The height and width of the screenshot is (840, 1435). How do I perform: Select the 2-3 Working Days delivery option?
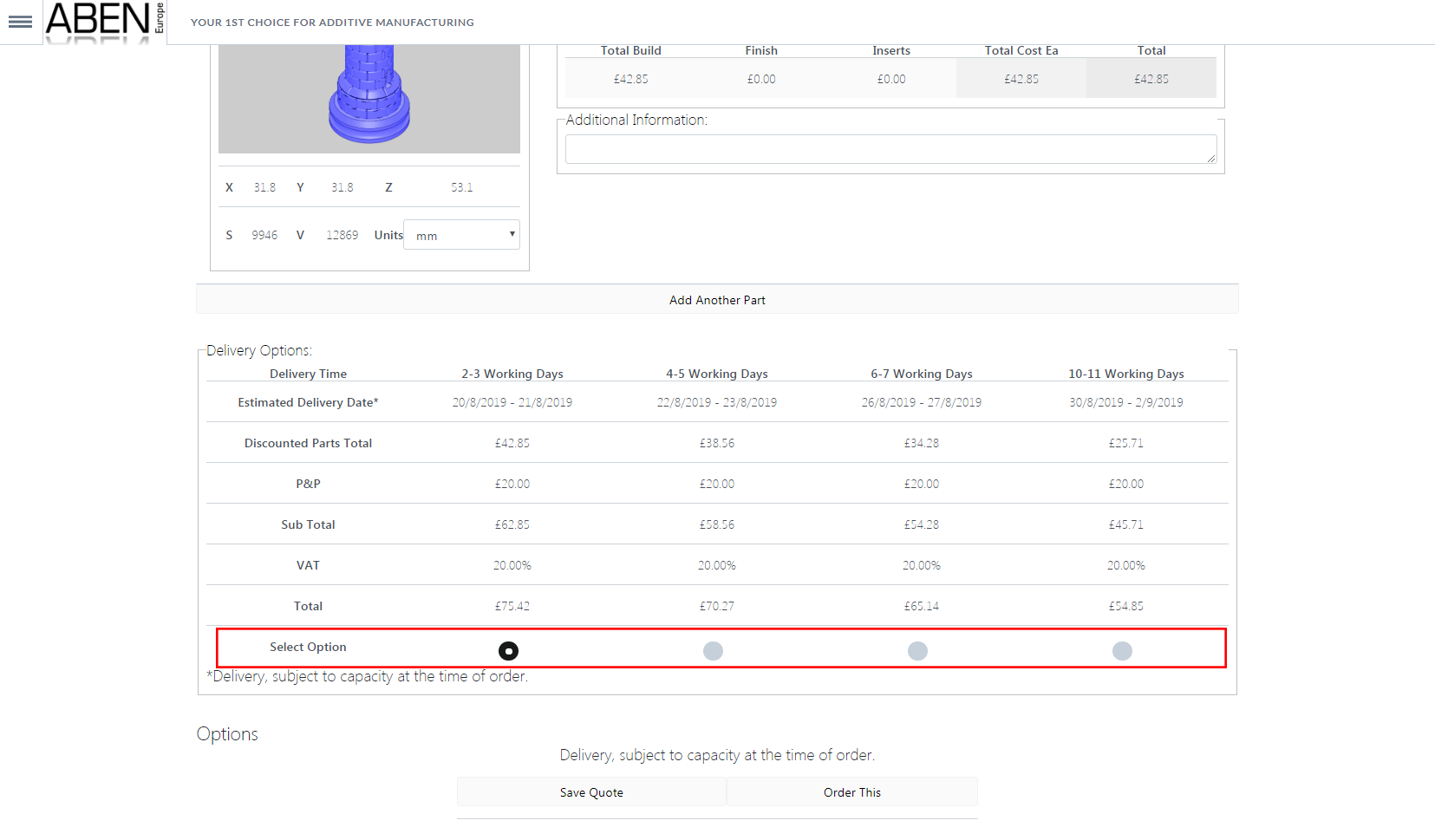point(509,651)
